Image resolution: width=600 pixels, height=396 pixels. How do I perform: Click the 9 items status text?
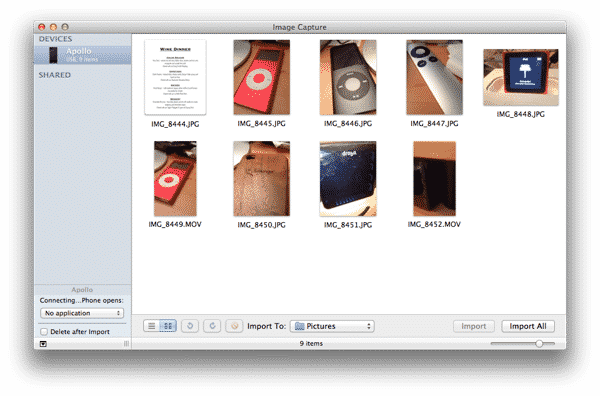[311, 344]
